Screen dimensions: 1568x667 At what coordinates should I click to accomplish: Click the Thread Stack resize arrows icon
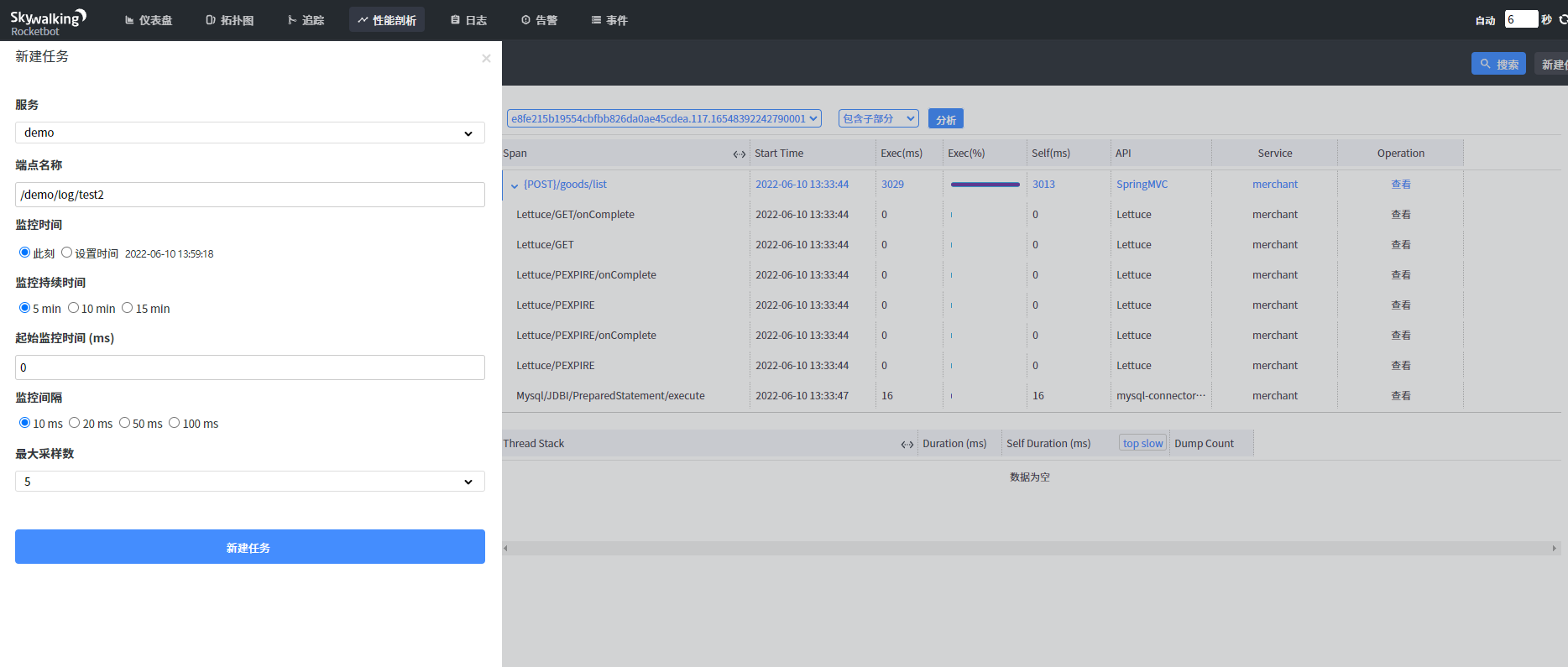pos(907,445)
